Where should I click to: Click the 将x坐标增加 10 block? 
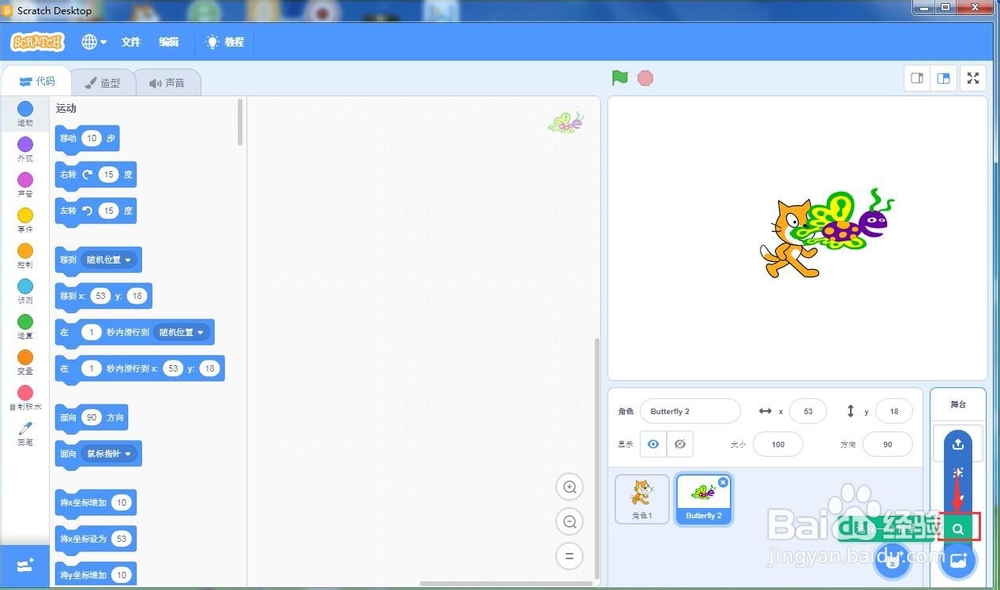[x=96, y=503]
